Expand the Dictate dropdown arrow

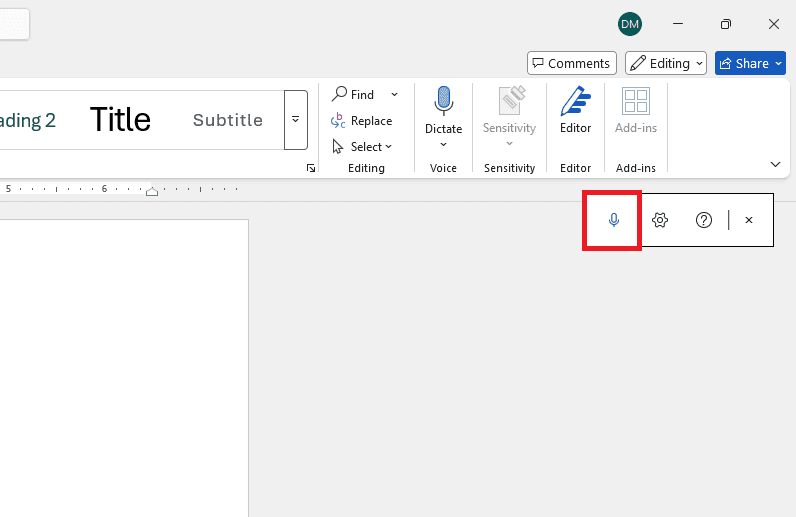point(443,144)
